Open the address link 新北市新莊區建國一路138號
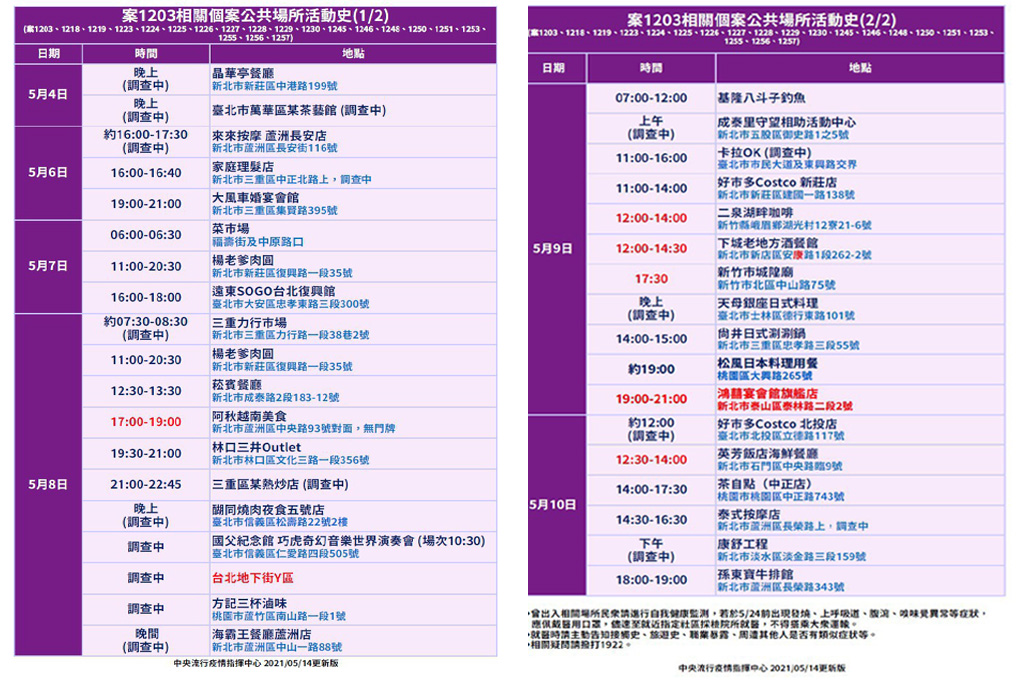The height and width of the screenshot is (680, 1024). tap(785, 195)
